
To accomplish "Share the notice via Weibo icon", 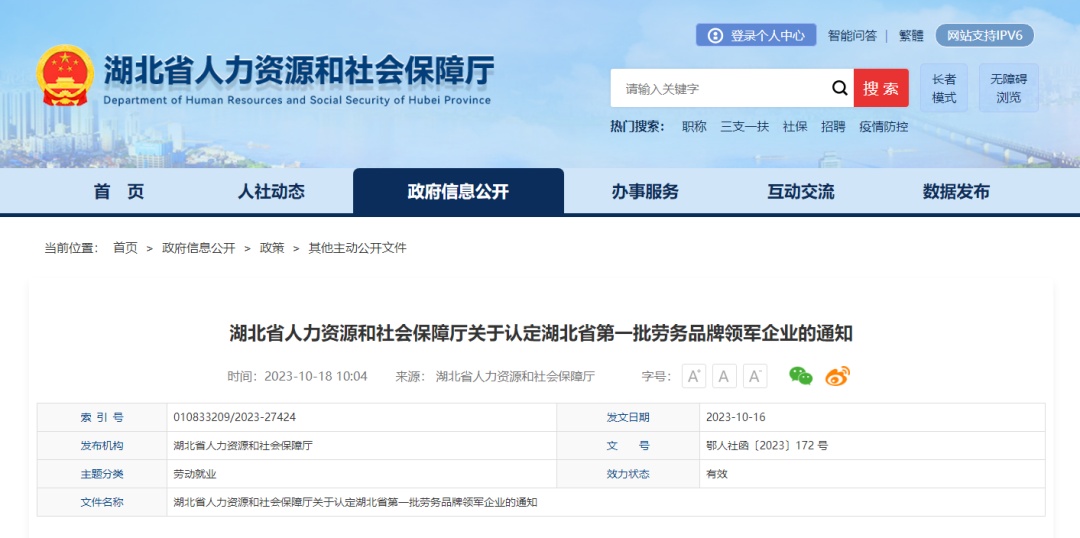I will (837, 376).
